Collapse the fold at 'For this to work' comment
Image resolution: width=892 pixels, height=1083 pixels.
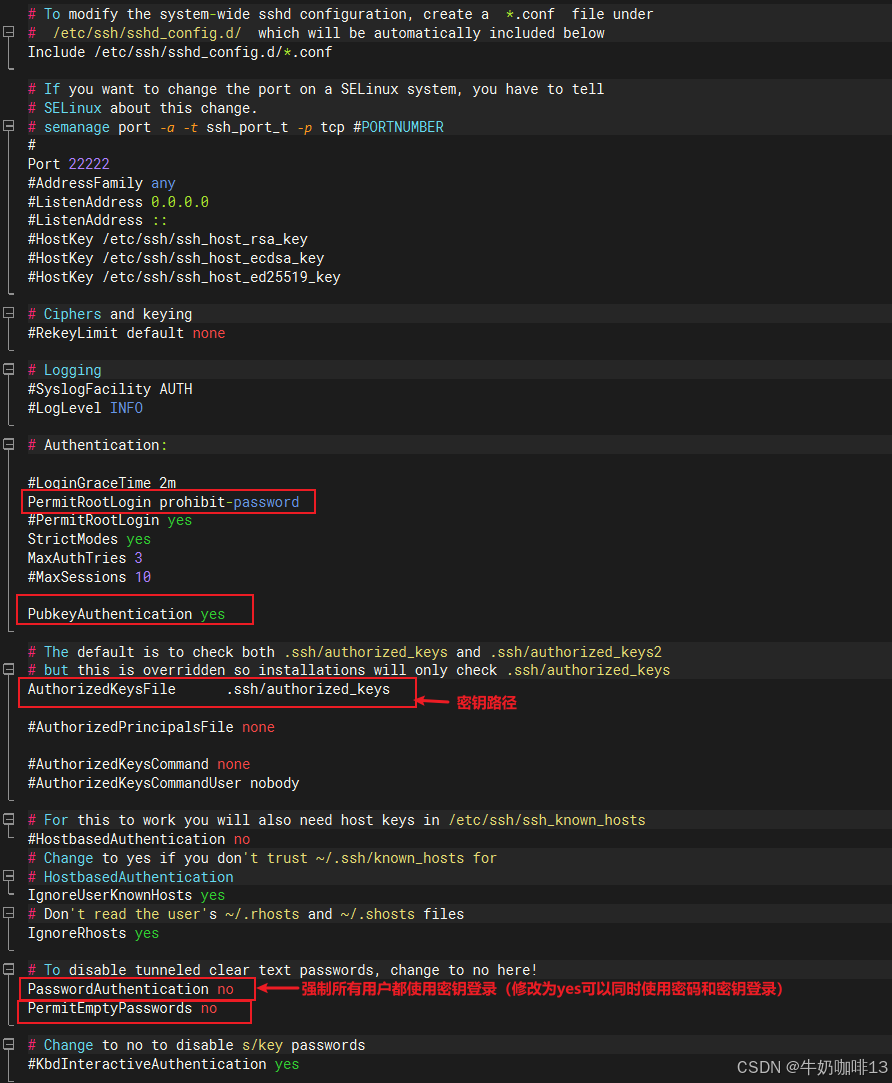click(8, 820)
